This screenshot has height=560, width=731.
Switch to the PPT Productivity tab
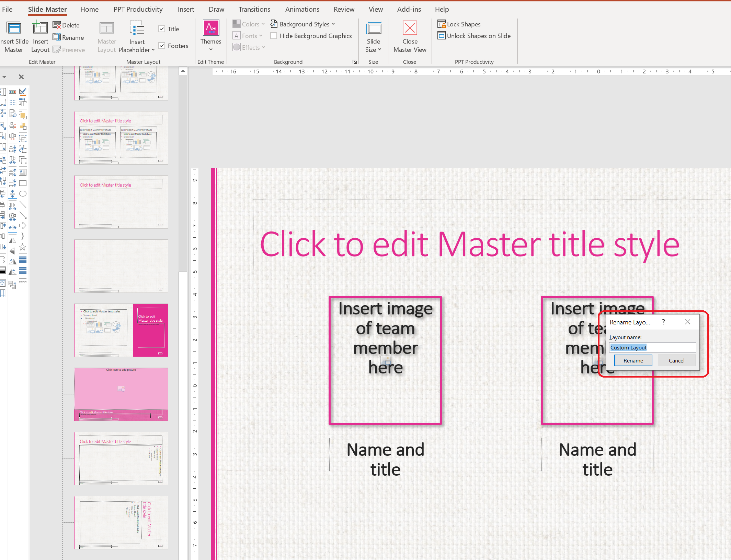pos(138,9)
